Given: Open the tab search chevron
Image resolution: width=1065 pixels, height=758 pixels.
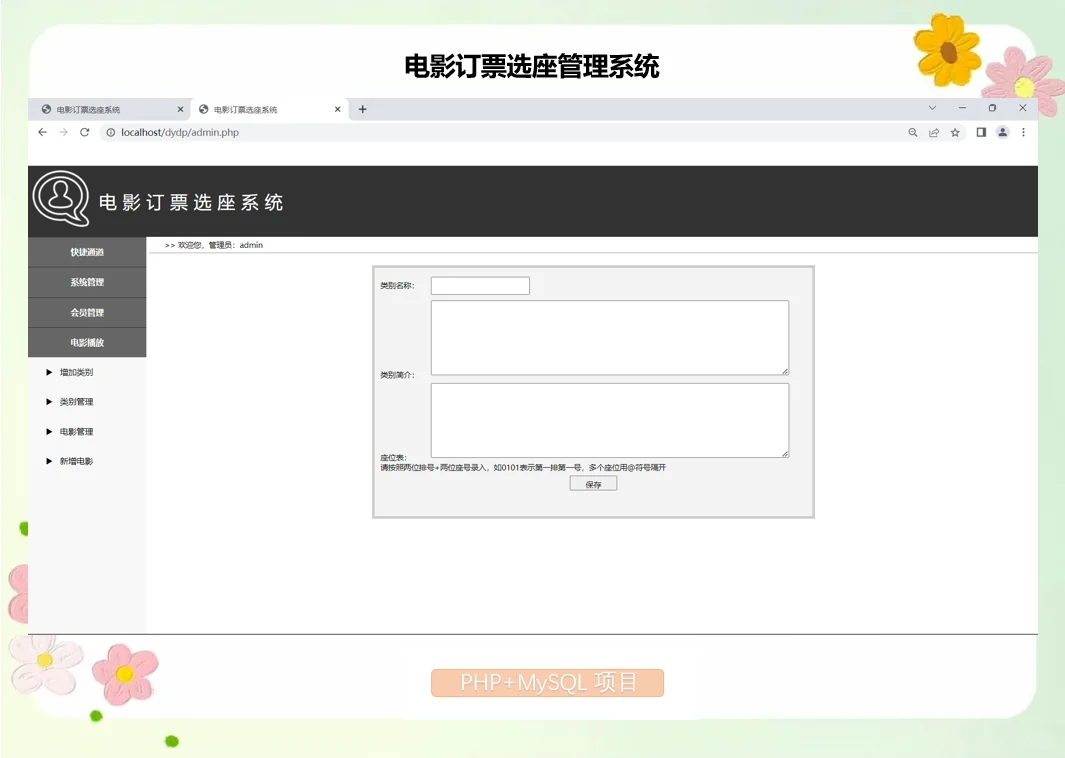Looking at the screenshot, I should [x=932, y=107].
